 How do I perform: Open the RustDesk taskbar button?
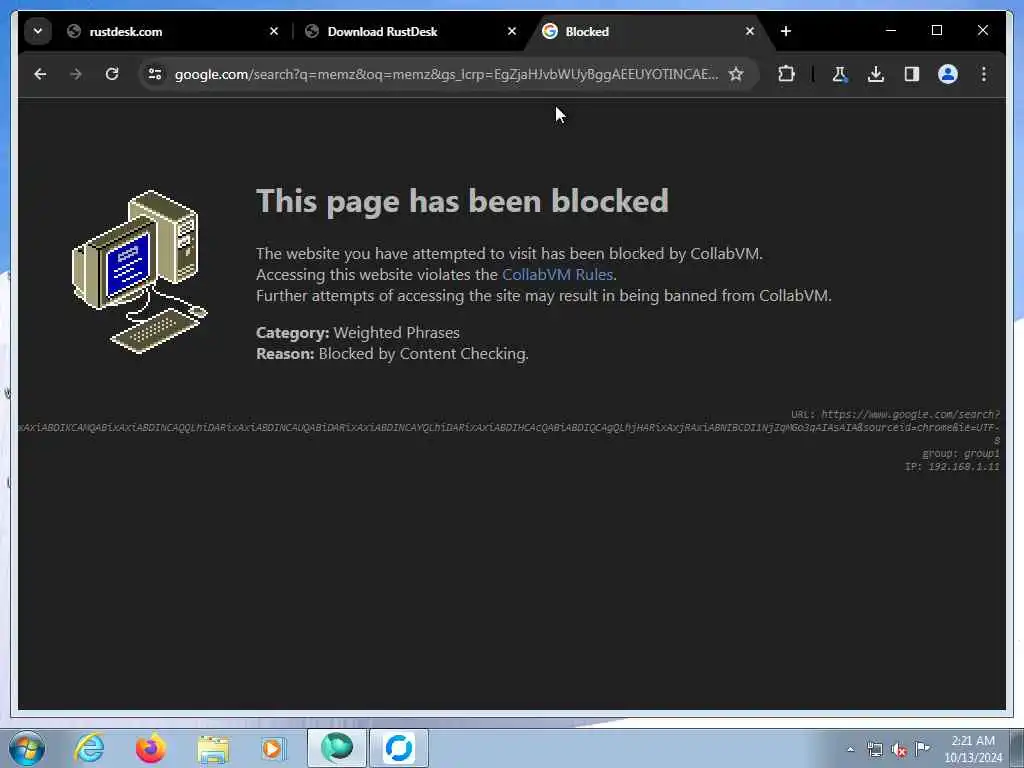click(399, 748)
